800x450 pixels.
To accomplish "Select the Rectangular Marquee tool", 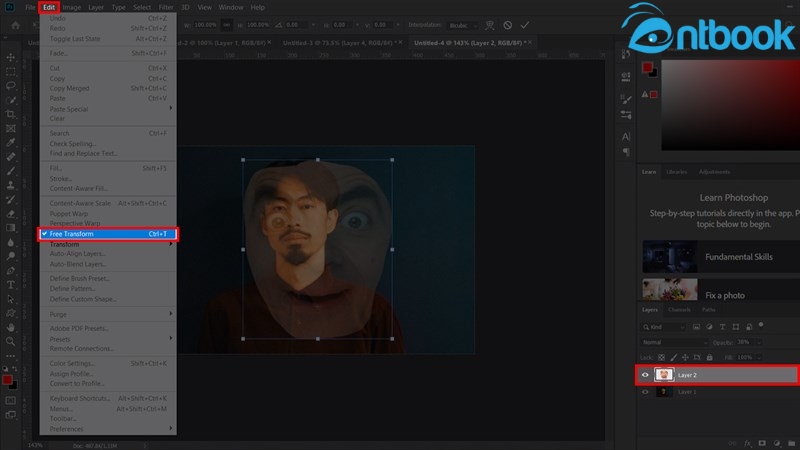I will point(11,71).
